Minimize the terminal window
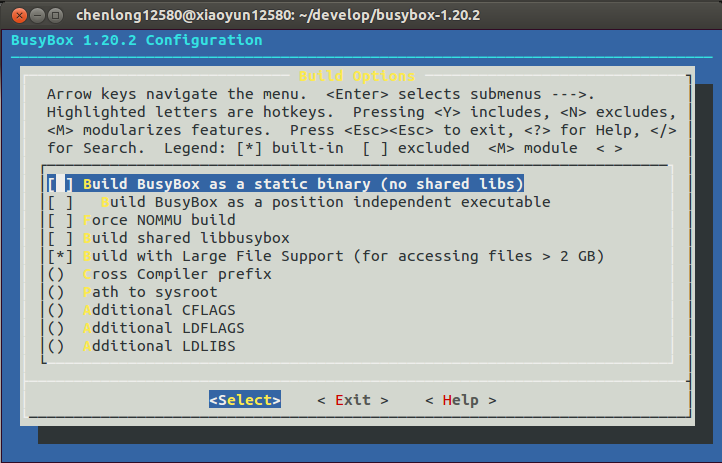 click(x=37, y=16)
